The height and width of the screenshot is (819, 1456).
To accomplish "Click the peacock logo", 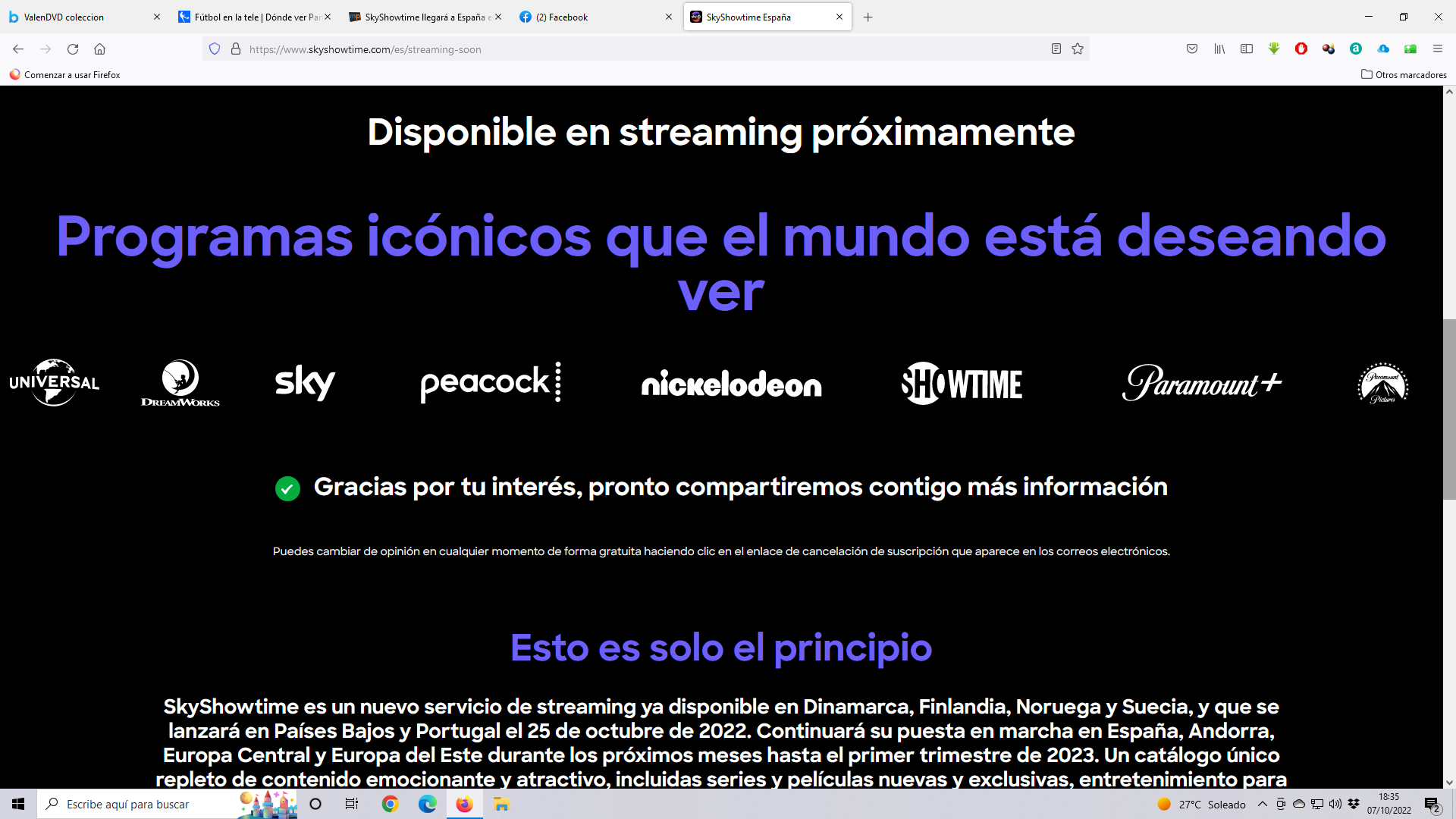I will pos(491,383).
